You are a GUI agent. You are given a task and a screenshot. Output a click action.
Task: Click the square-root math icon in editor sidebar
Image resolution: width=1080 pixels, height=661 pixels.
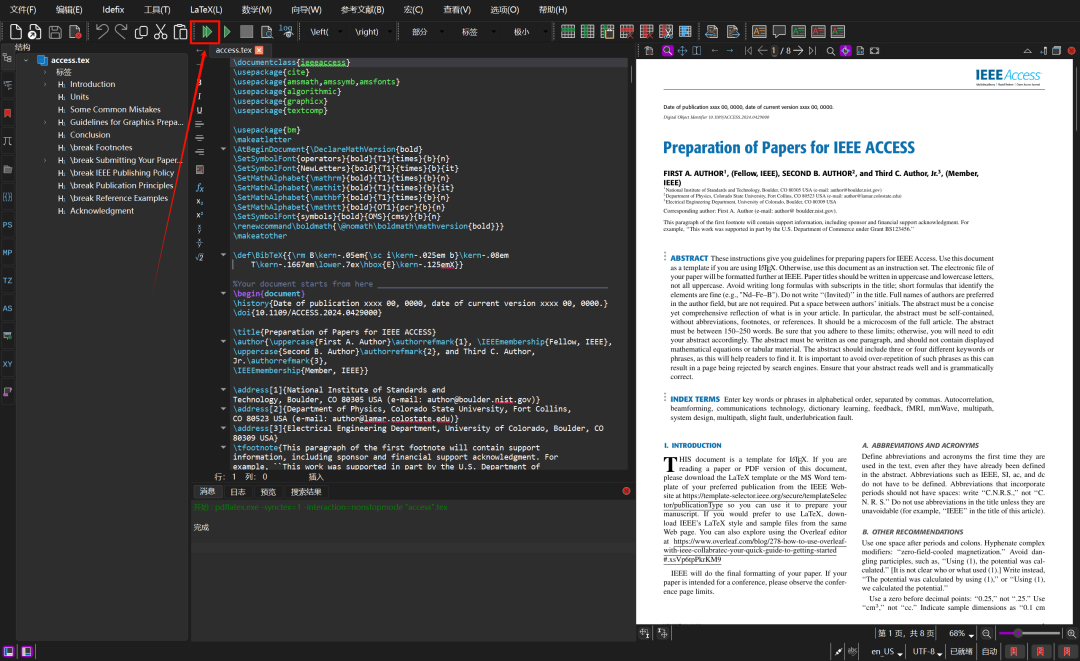click(199, 257)
